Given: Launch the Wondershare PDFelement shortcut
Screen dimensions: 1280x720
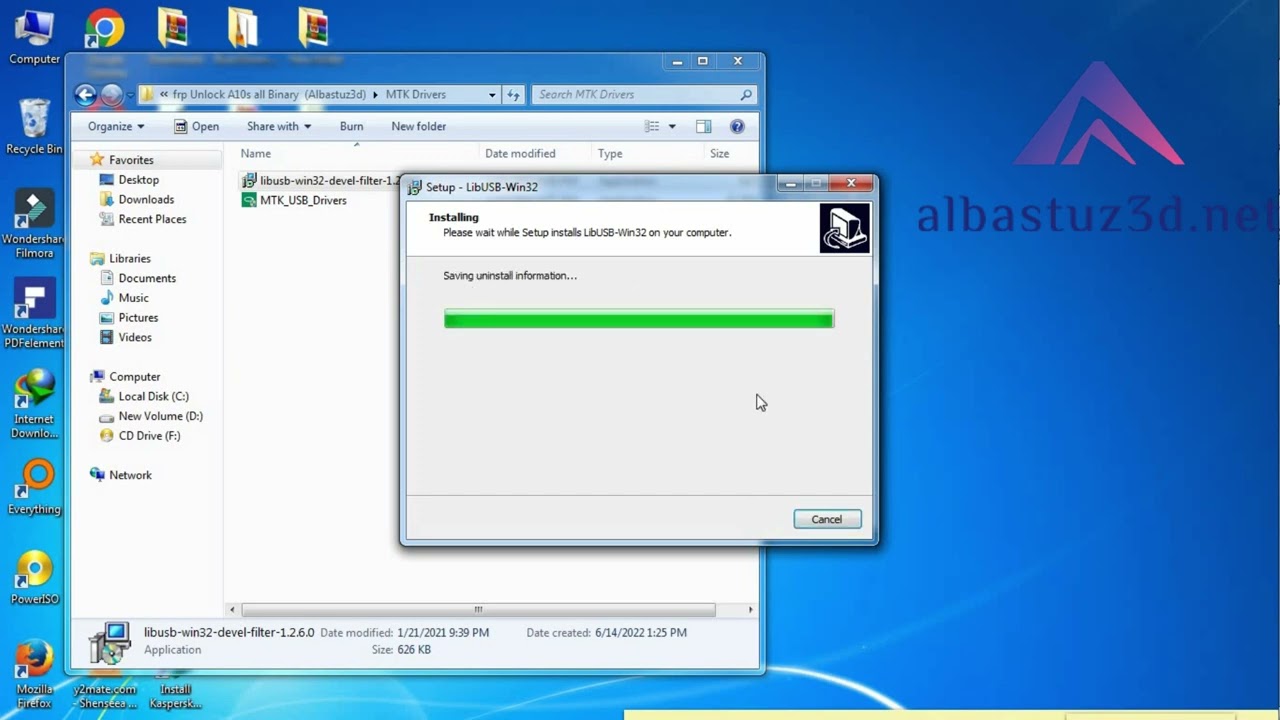Looking at the screenshot, I should click(34, 314).
